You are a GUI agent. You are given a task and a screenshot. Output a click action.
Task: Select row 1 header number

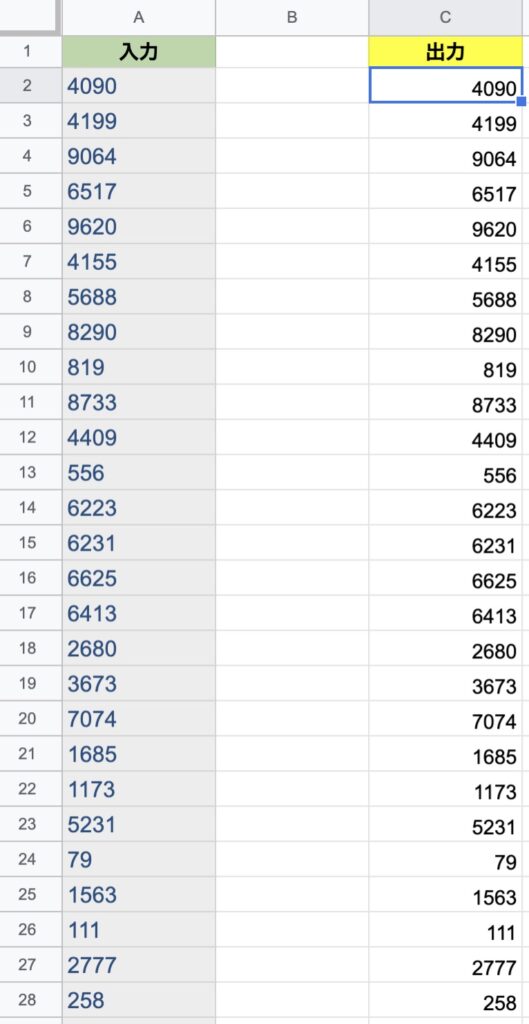27,52
